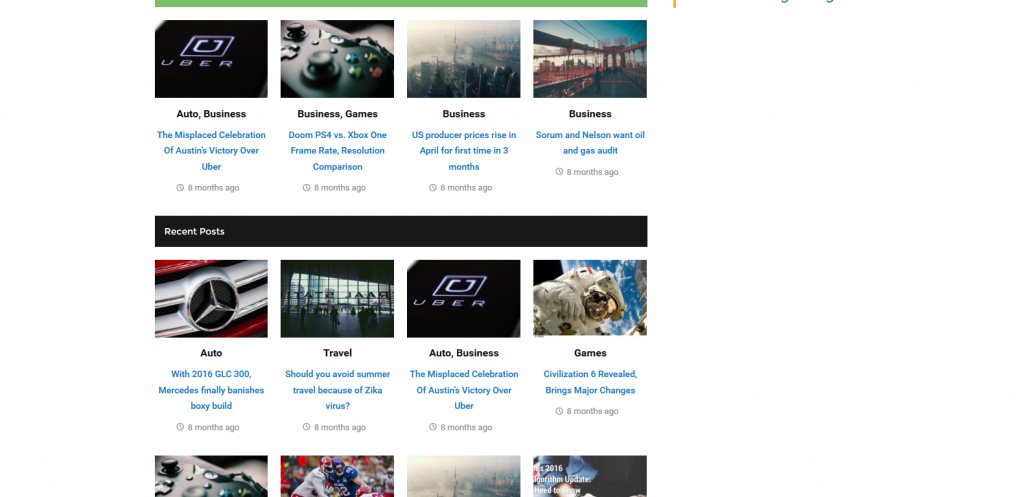
Task: Click the clock icon below US producer prices post
Action: (x=433, y=188)
